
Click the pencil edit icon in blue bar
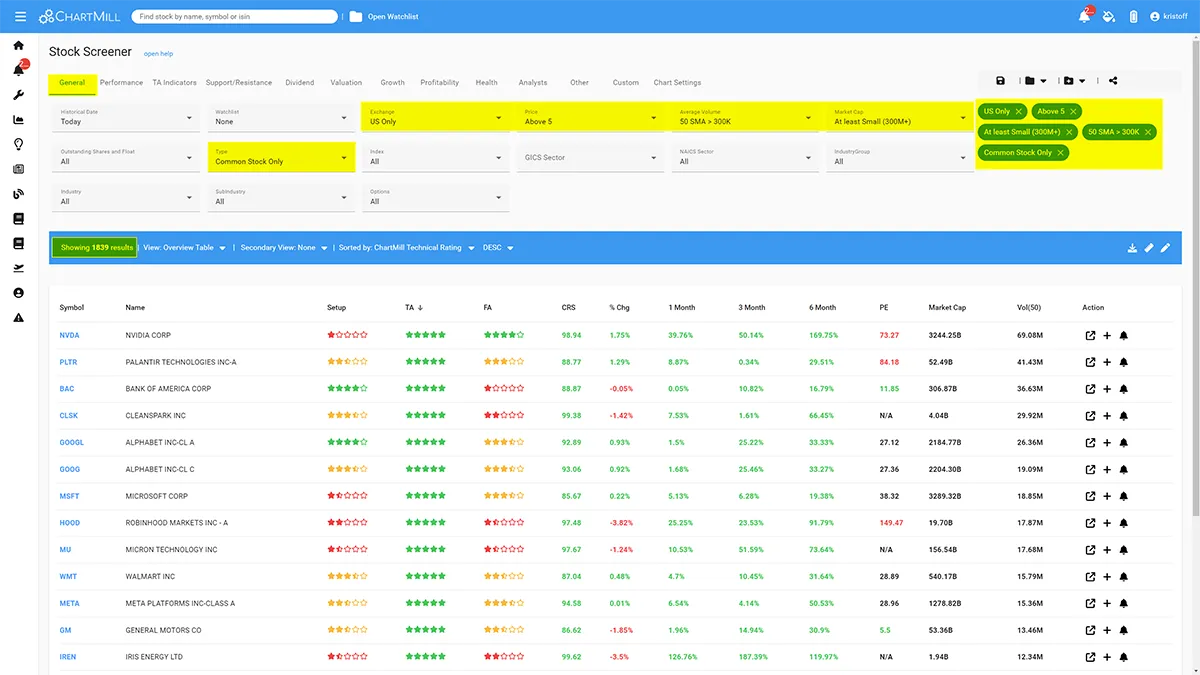click(1165, 248)
